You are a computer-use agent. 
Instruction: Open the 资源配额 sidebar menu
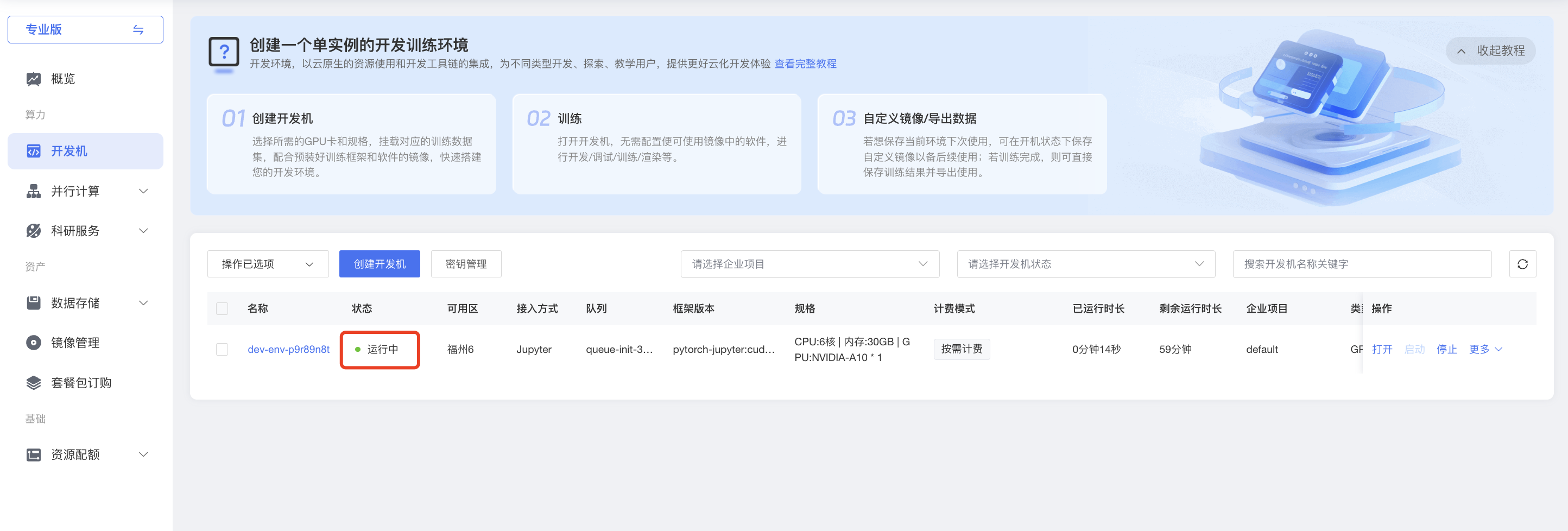(x=85, y=454)
